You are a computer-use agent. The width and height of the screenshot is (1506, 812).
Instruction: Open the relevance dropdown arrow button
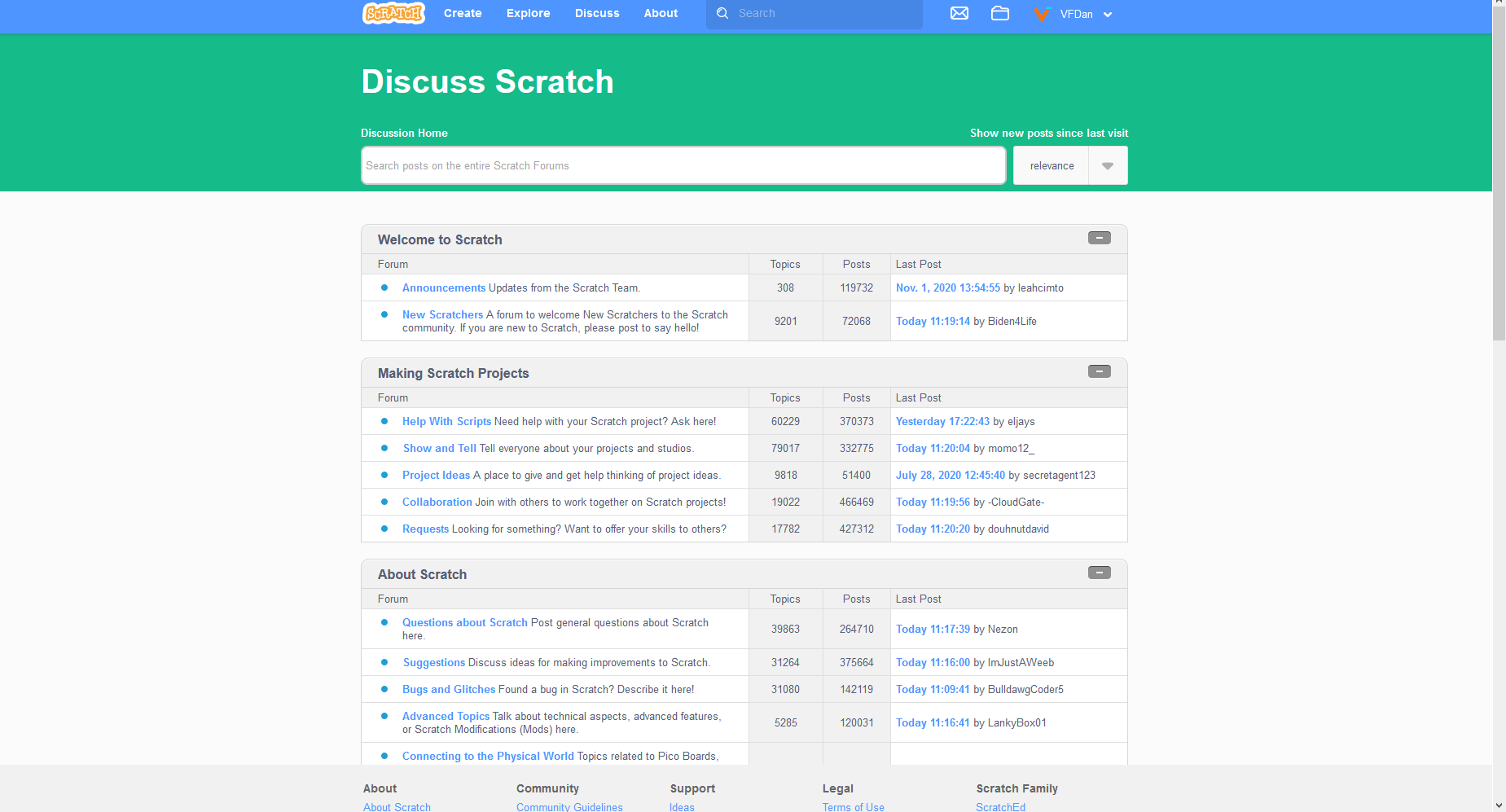pyautogui.click(x=1108, y=165)
